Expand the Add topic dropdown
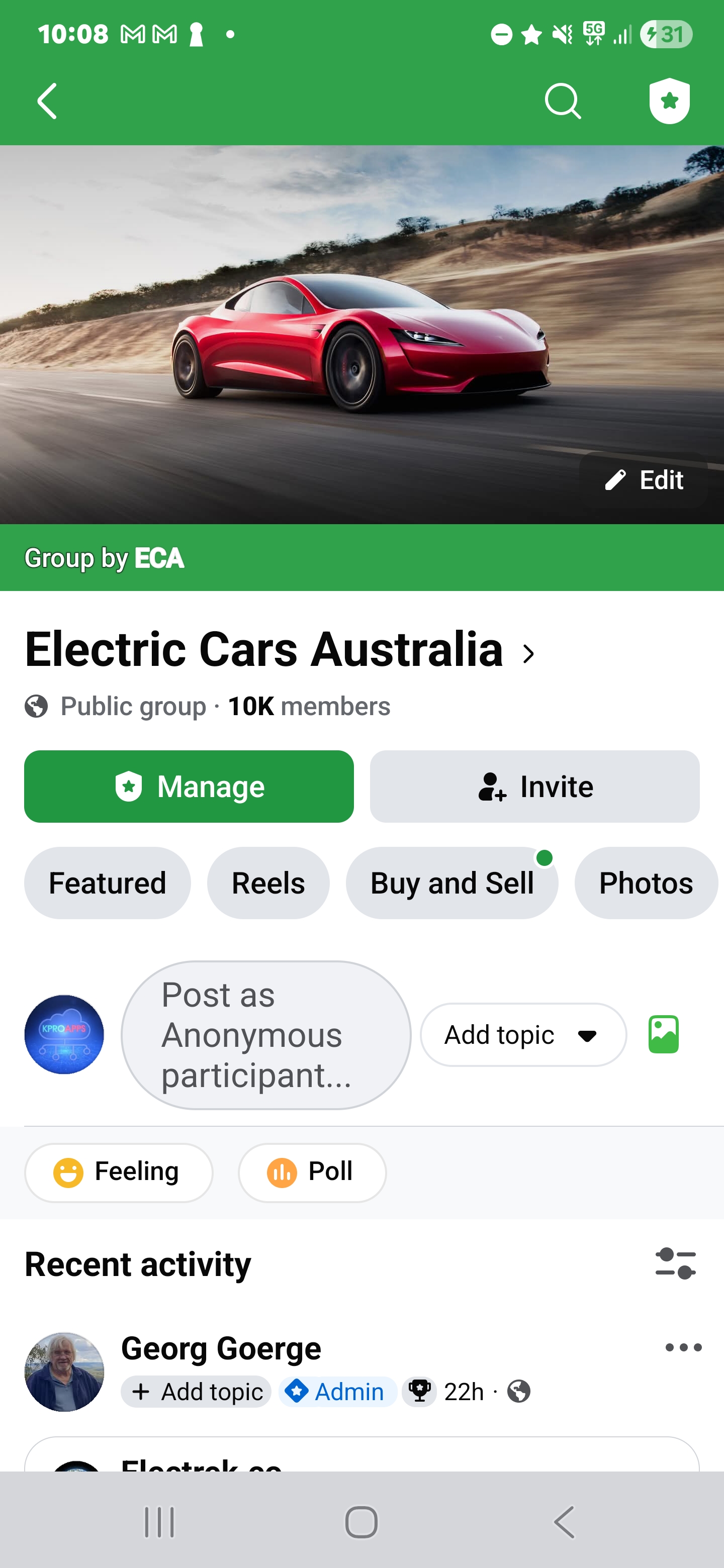This screenshot has width=724, height=1568. (x=523, y=1035)
